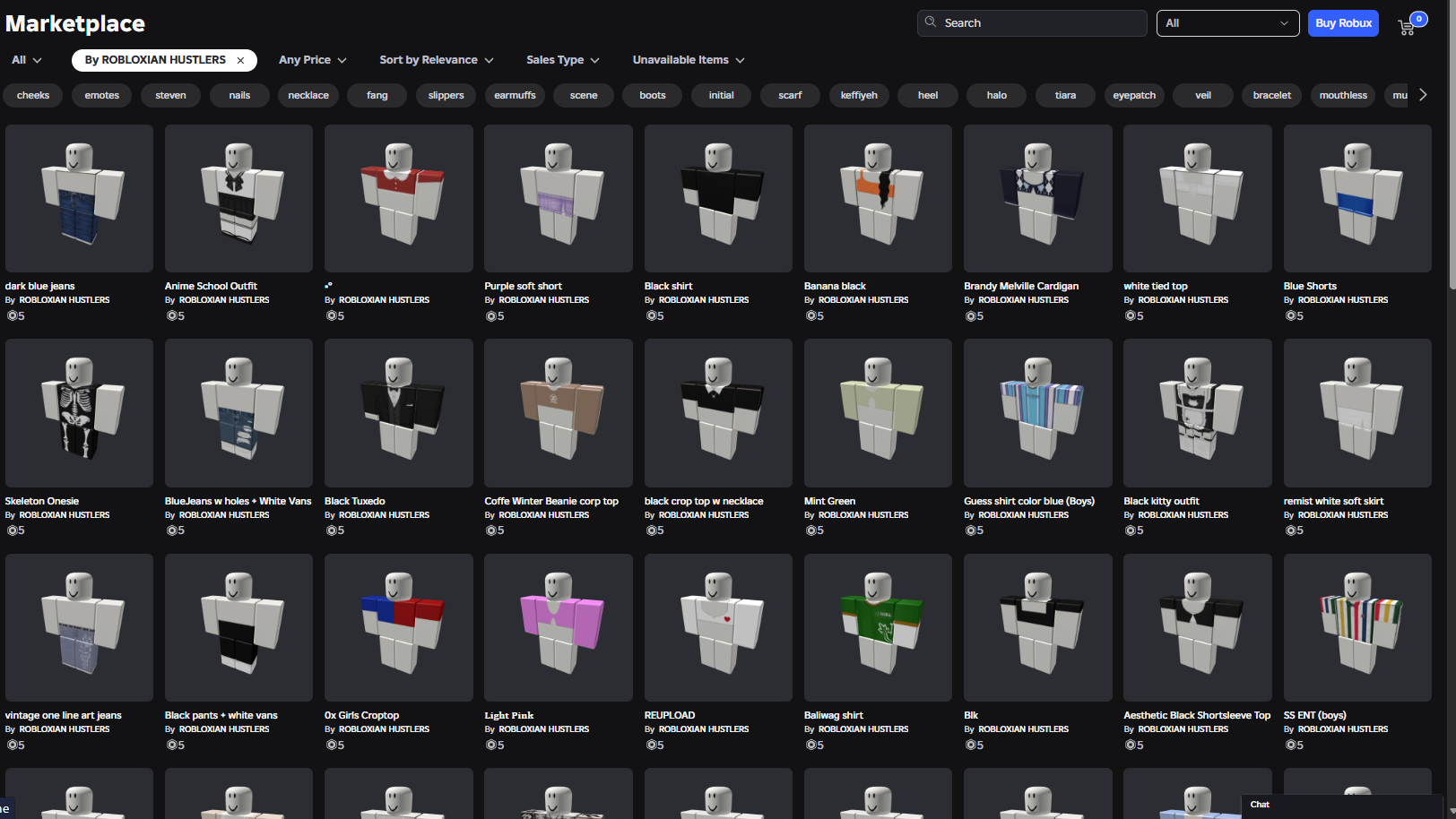The image size is (1456, 819).
Task: Filter by the scene tag
Action: point(584,95)
